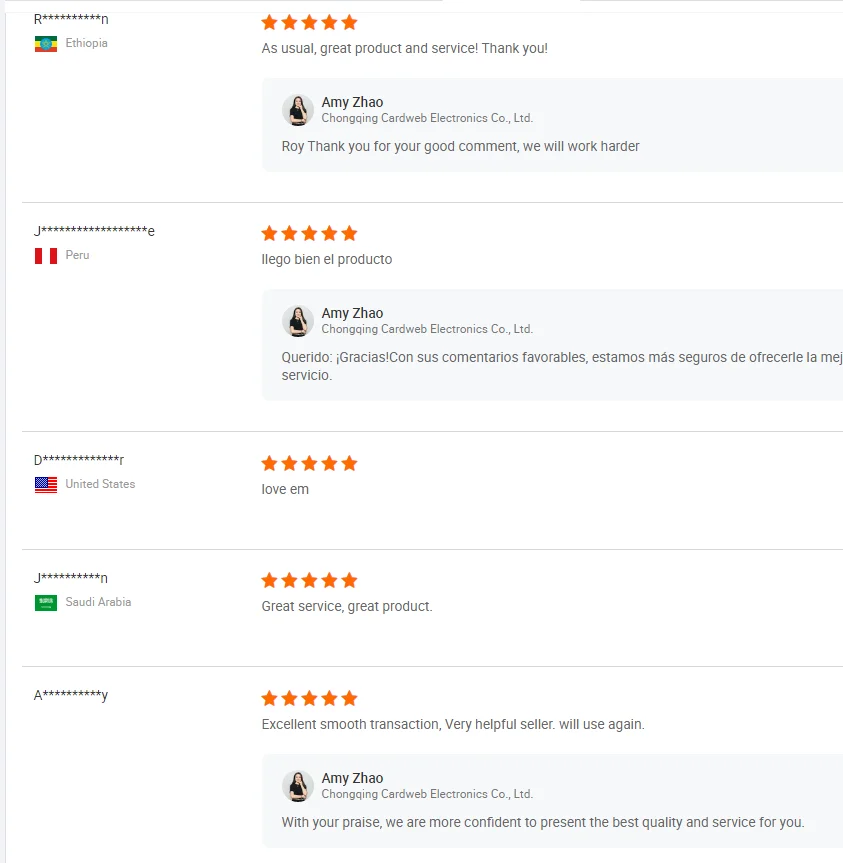843x863 pixels.
Task: Click the star rating above 'llego bien el producto'
Action: coord(309,233)
